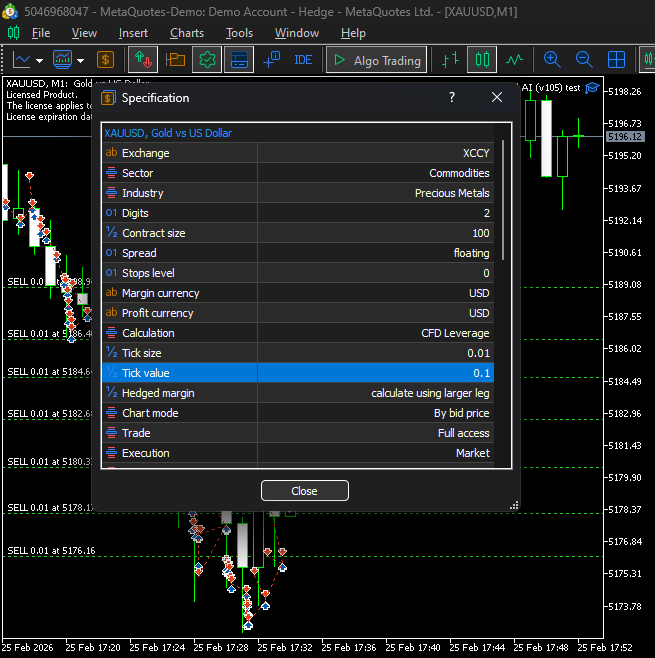655x658 pixels.
Task: Open the Navigator folder icon
Action: coord(175,60)
